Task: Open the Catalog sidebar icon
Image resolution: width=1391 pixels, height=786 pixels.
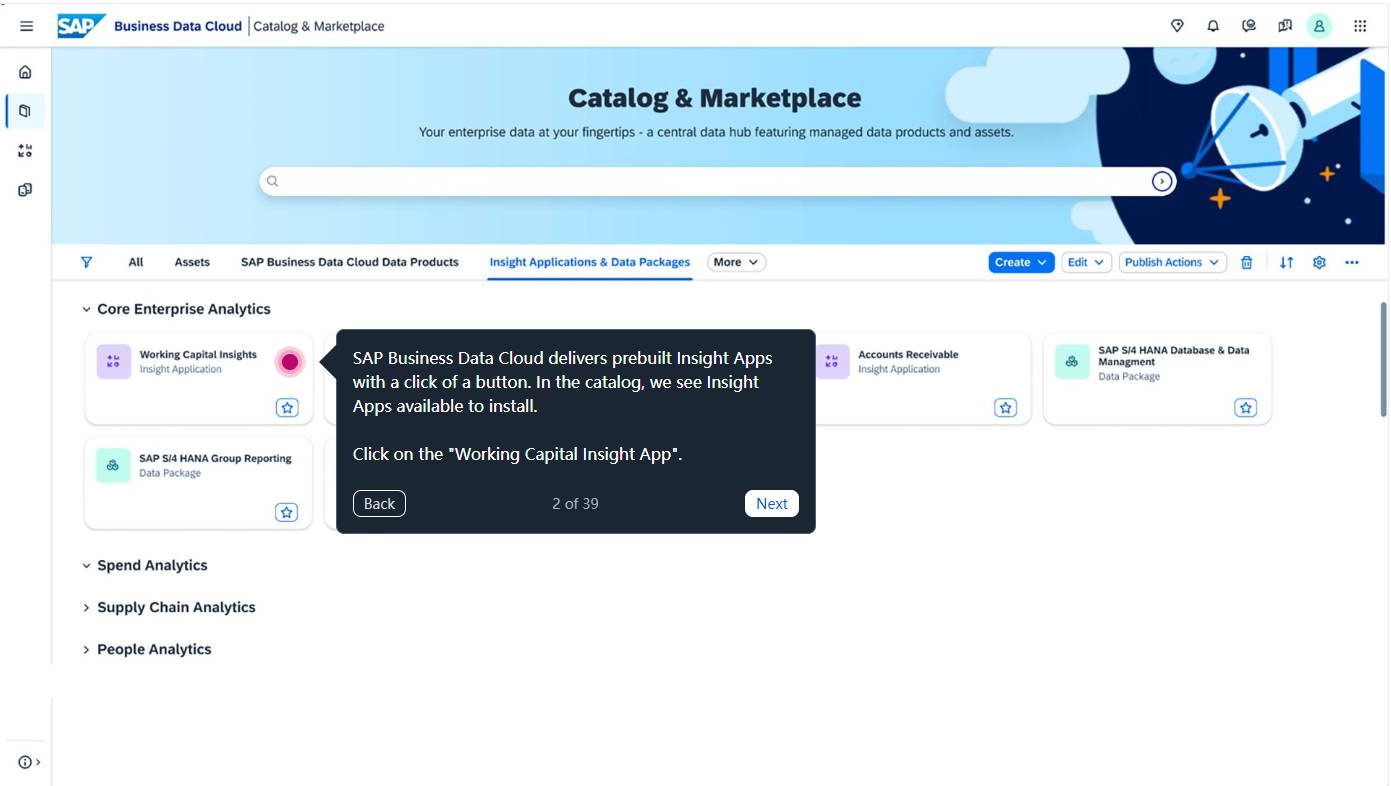Action: point(25,111)
